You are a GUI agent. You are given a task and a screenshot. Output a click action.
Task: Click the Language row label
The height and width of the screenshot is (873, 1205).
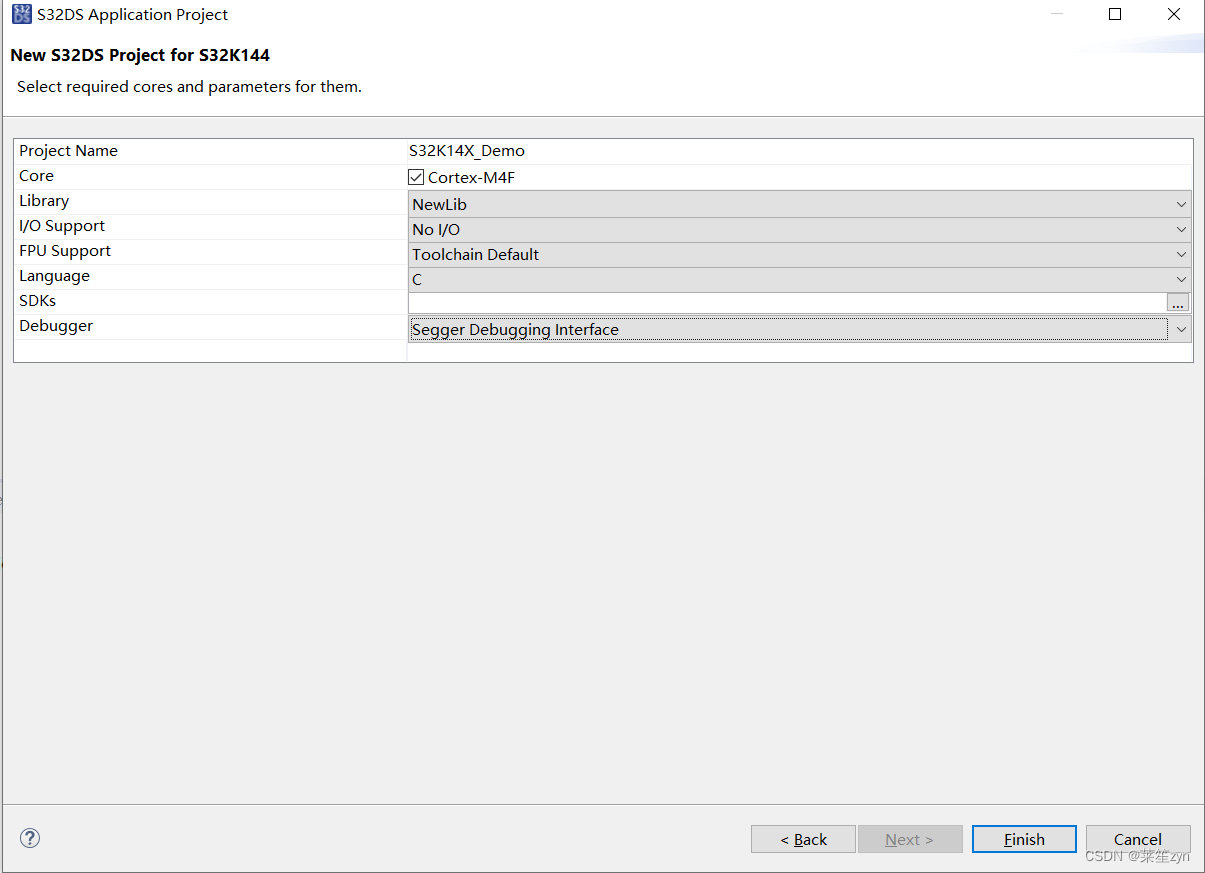(54, 276)
